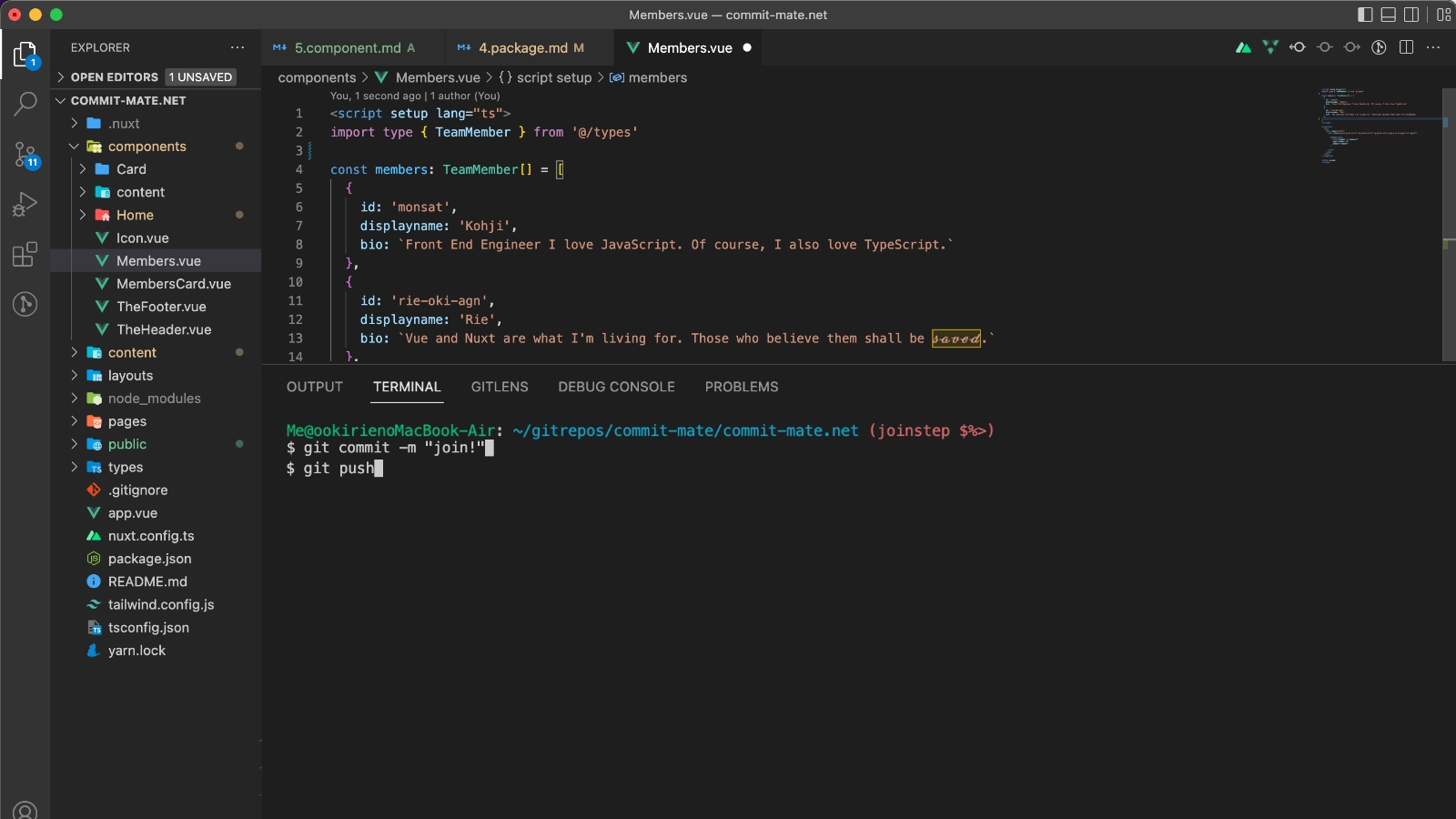Expand the OPEN EDITORS section
The image size is (1456, 819).
tap(114, 77)
